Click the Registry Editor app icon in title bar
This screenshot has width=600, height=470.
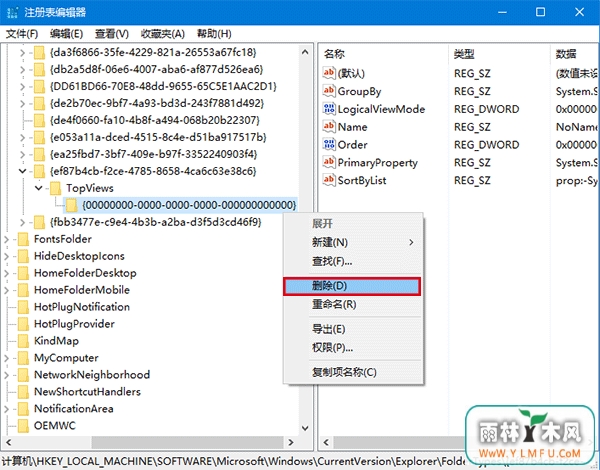pyautogui.click(x=12, y=12)
